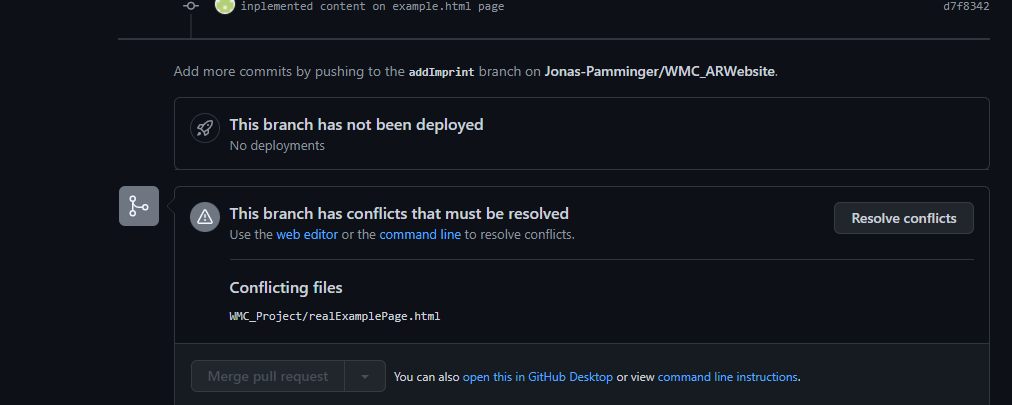This screenshot has width=1012, height=405.
Task: View command line instructions link
Action: 727,377
